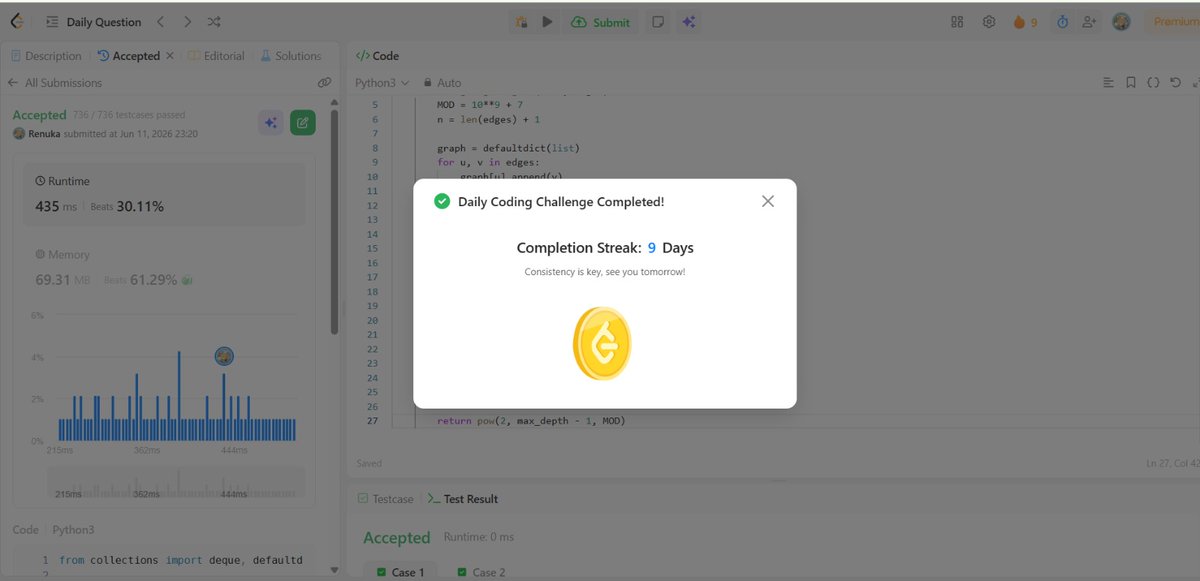Click the submissions panel vertical scrollbar
This screenshot has width=1200, height=581.
pos(334,222)
